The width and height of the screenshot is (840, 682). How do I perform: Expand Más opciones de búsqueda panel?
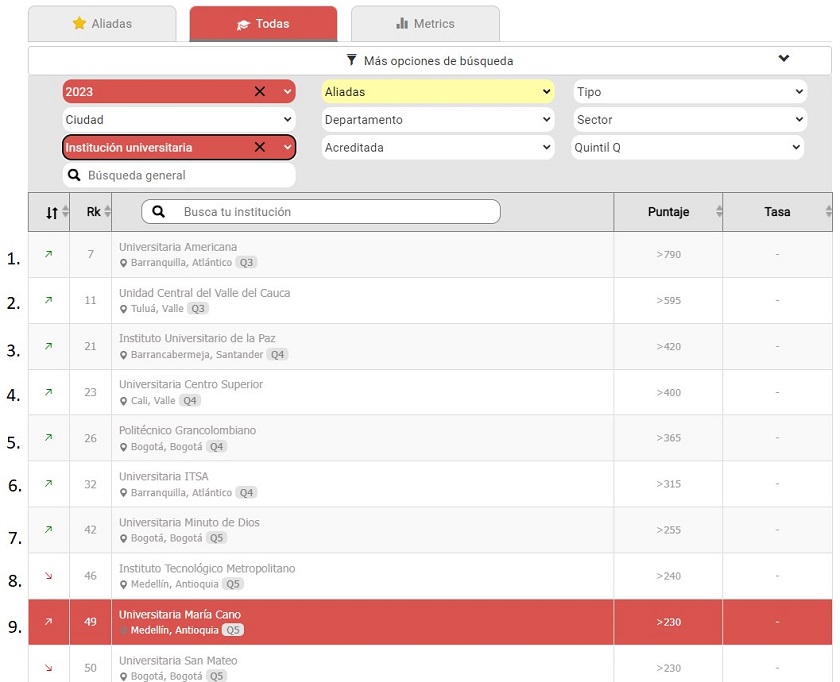pyautogui.click(x=430, y=61)
